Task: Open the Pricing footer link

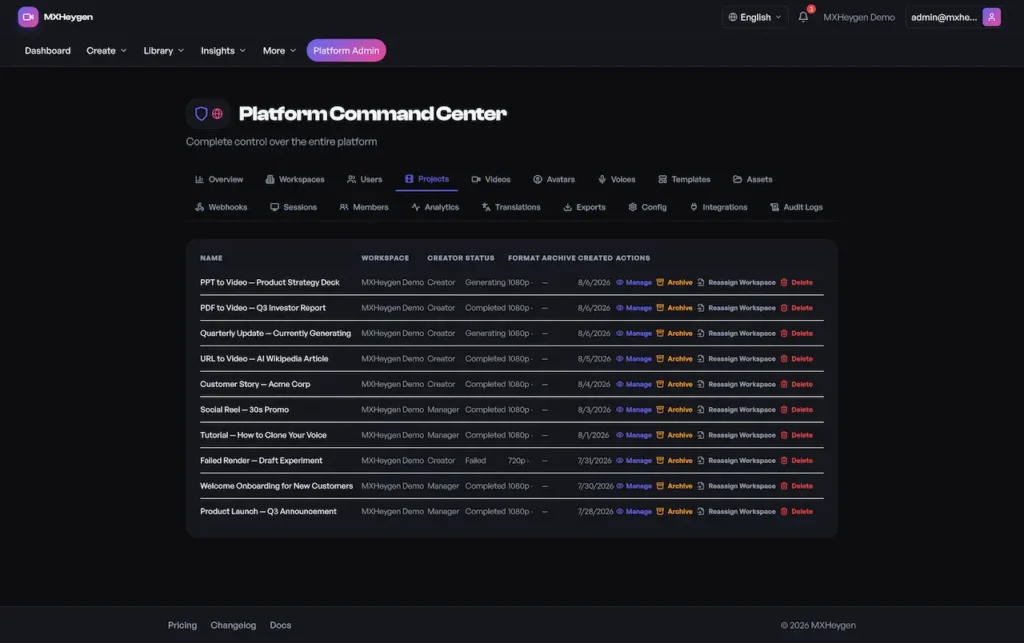Action: [x=182, y=625]
